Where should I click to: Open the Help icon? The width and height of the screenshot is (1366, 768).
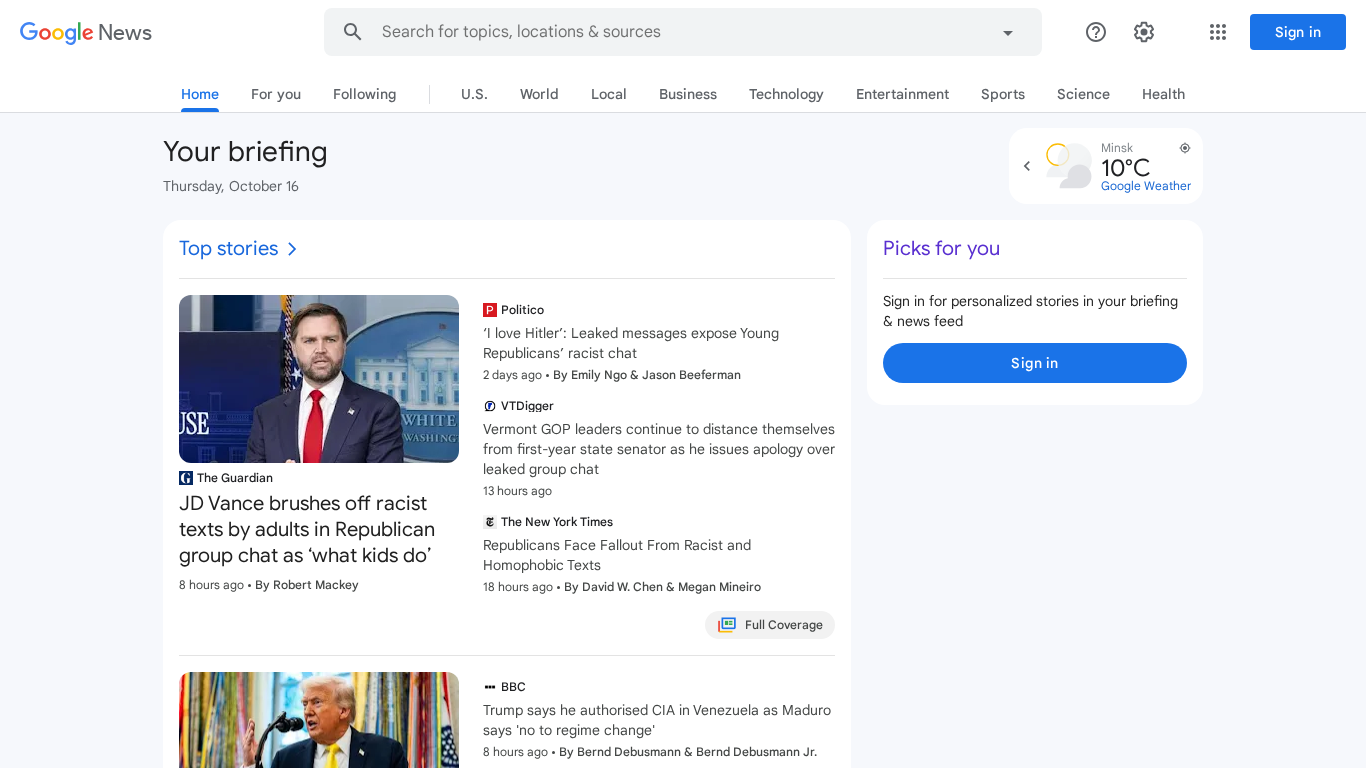point(1096,32)
